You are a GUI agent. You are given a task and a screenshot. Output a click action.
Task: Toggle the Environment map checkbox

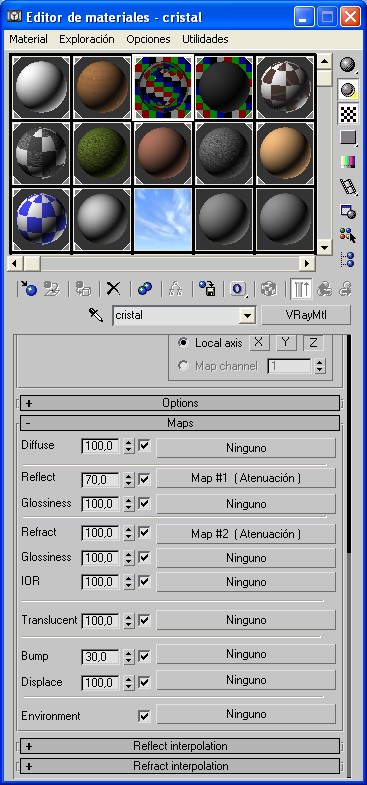click(x=144, y=716)
